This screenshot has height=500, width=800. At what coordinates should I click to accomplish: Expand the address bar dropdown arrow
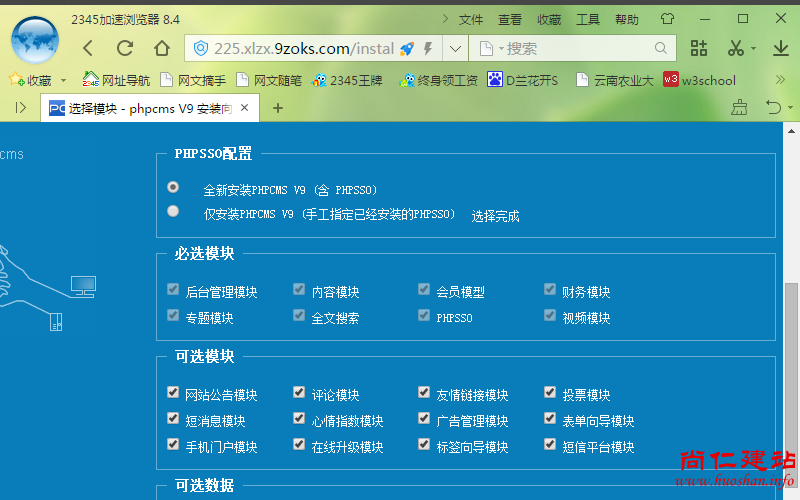tap(455, 48)
